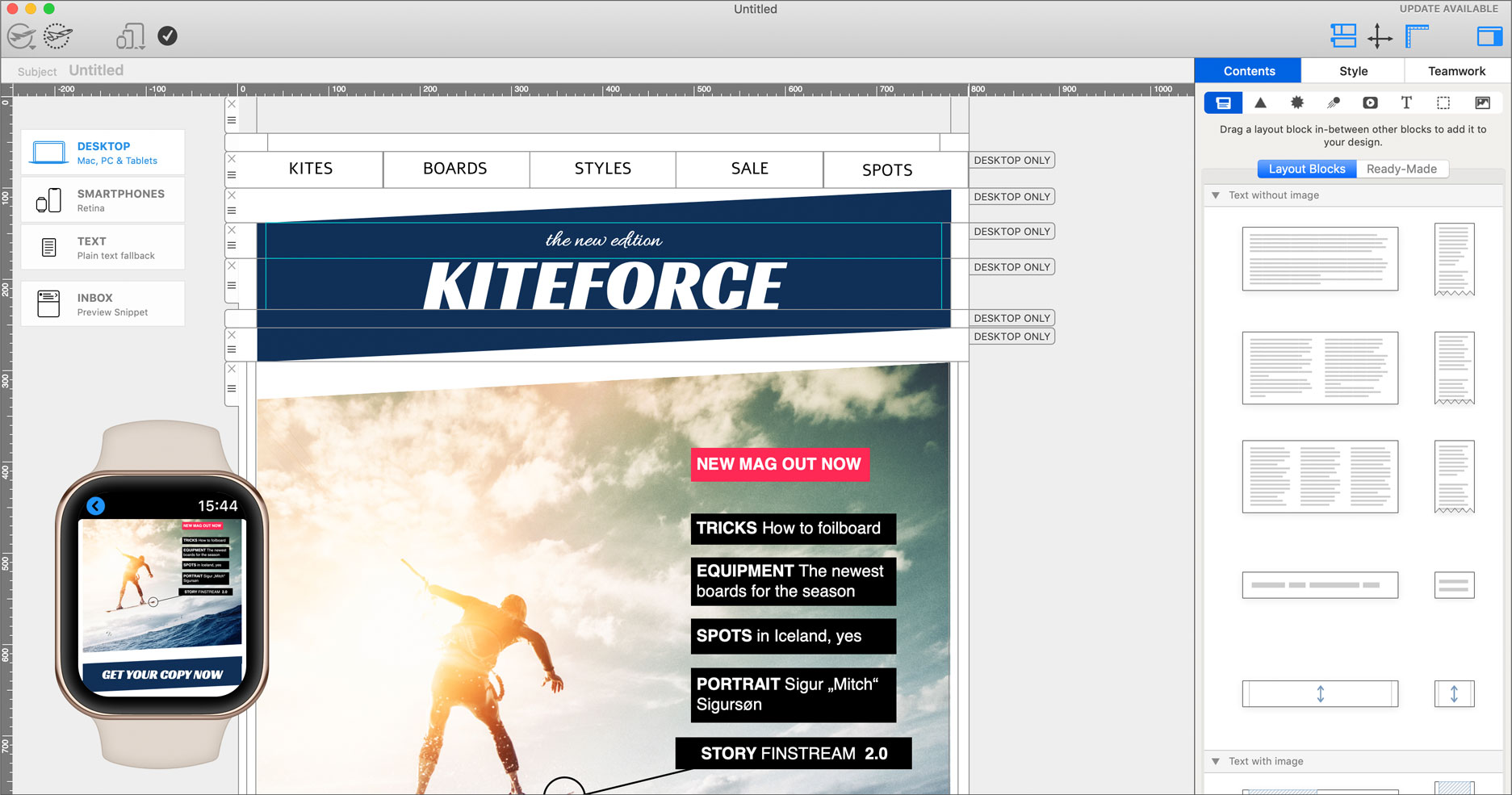Select 'TRICKS How to foilboard' text box
Viewport: 1512px width, 795px height.
click(794, 529)
